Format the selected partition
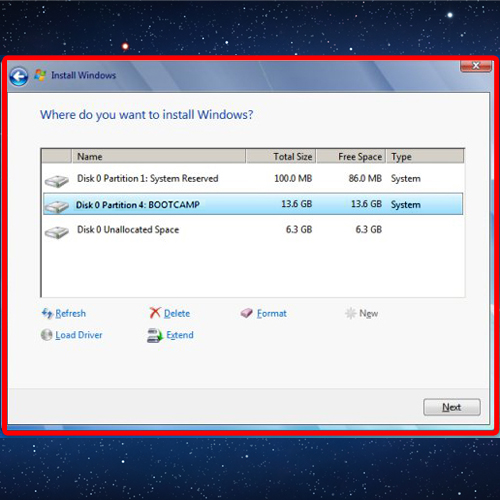This screenshot has height=500, width=500. (272, 313)
